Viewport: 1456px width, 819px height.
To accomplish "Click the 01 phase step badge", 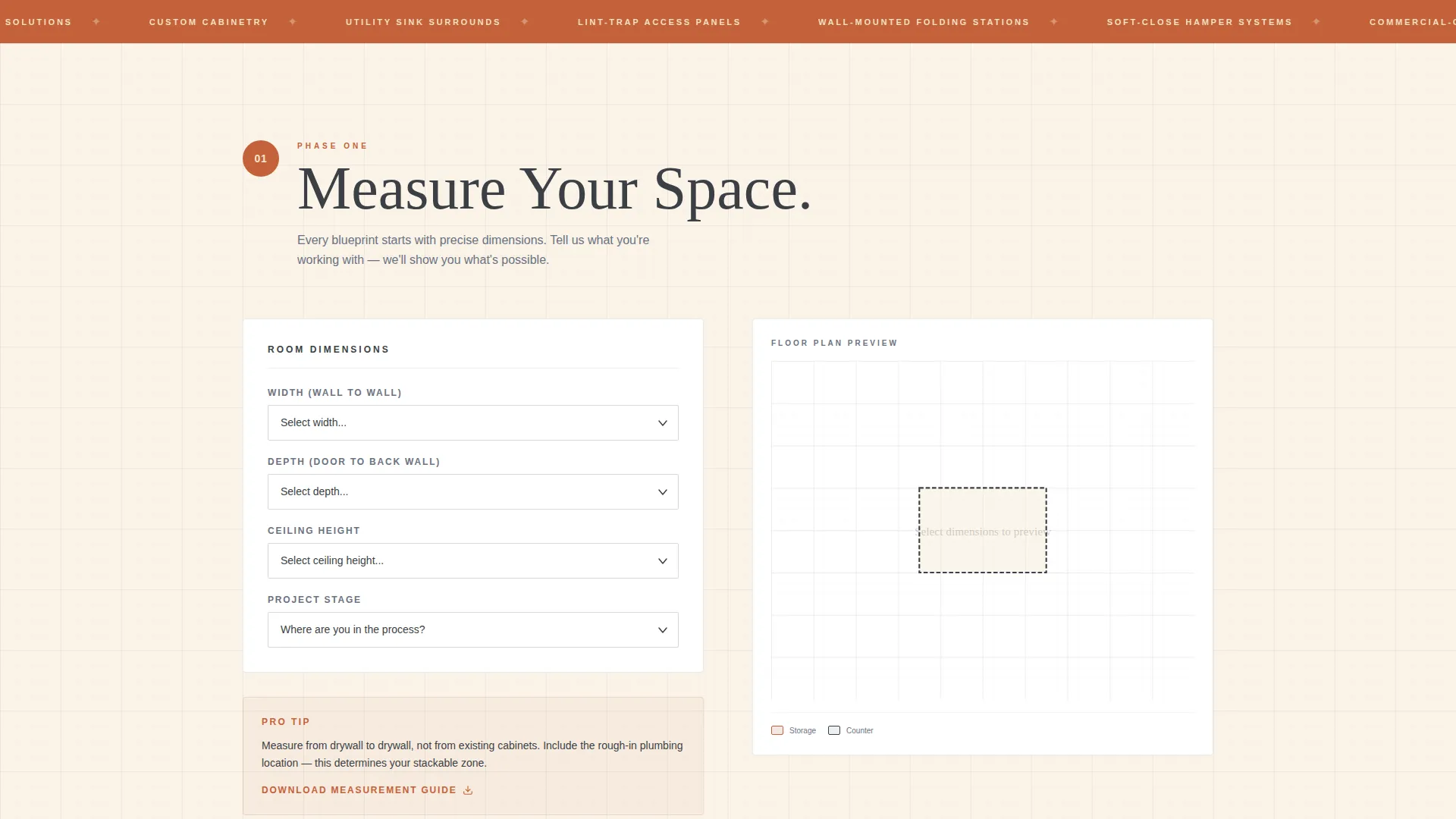I will click(261, 158).
